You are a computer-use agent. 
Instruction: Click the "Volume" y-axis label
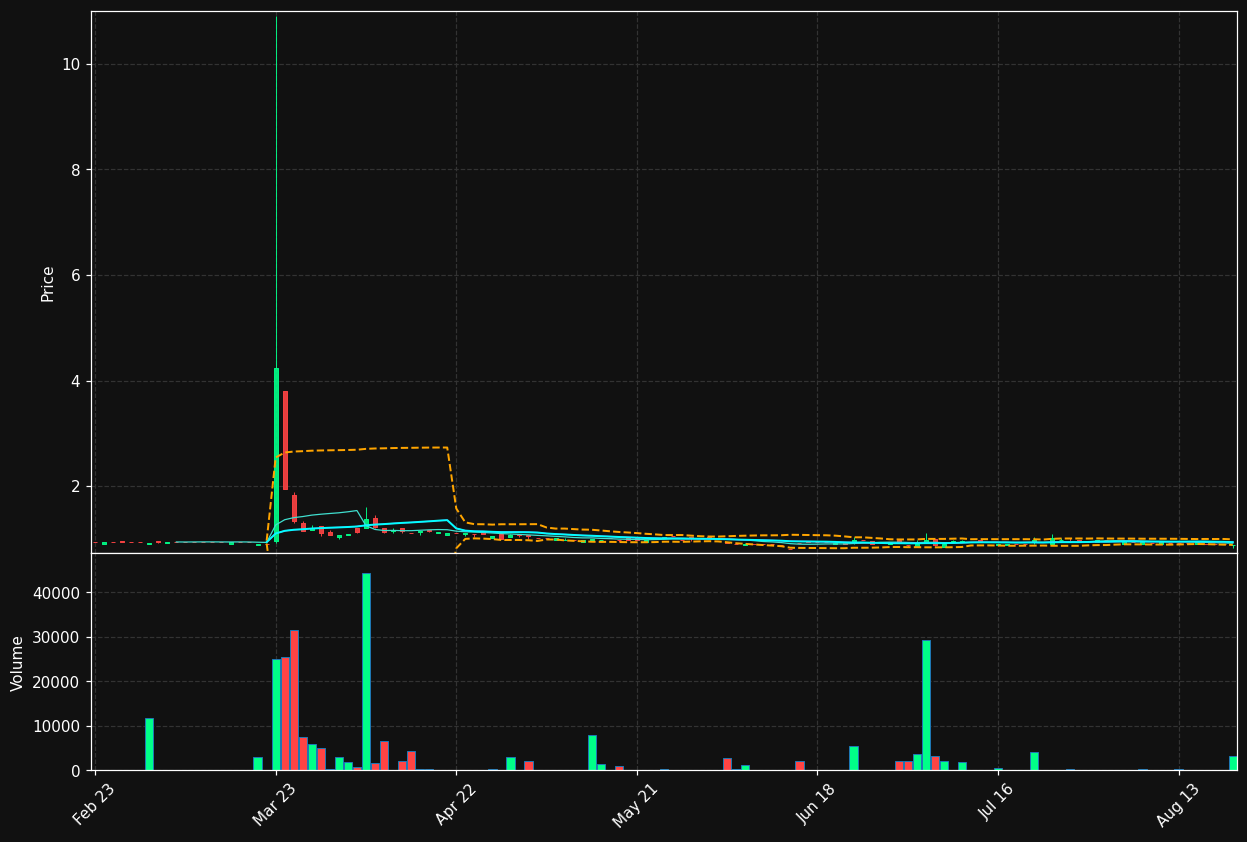point(18,663)
